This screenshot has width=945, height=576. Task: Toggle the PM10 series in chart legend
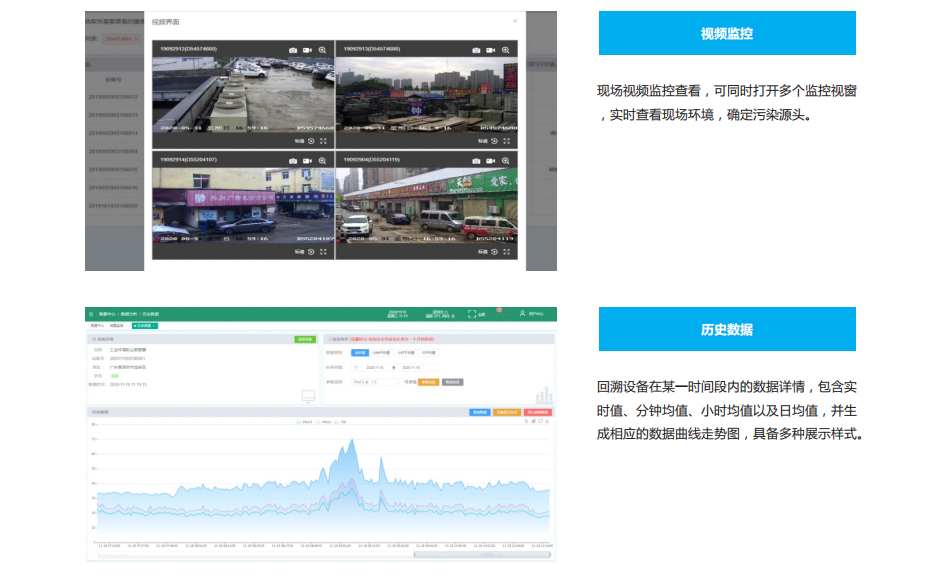pyautogui.click(x=324, y=422)
